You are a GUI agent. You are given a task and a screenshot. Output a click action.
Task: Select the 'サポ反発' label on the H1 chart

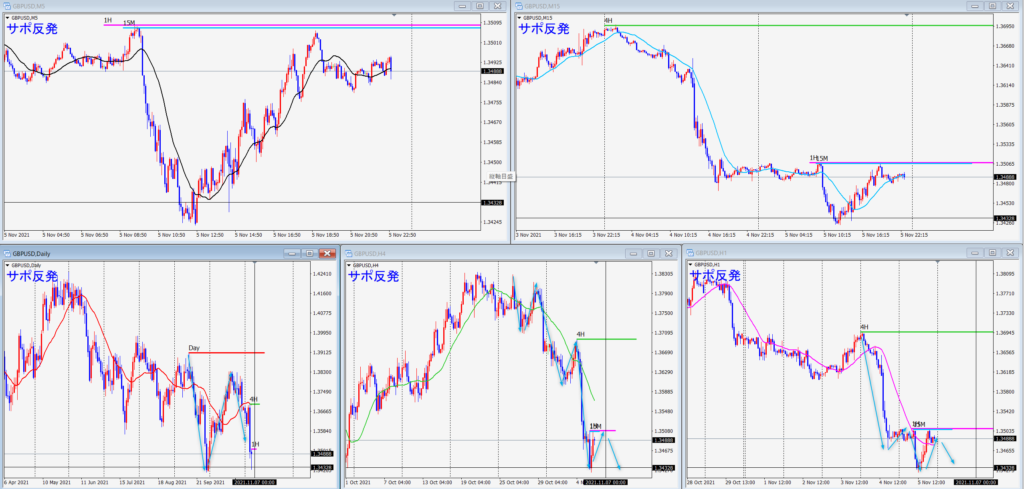(716, 276)
